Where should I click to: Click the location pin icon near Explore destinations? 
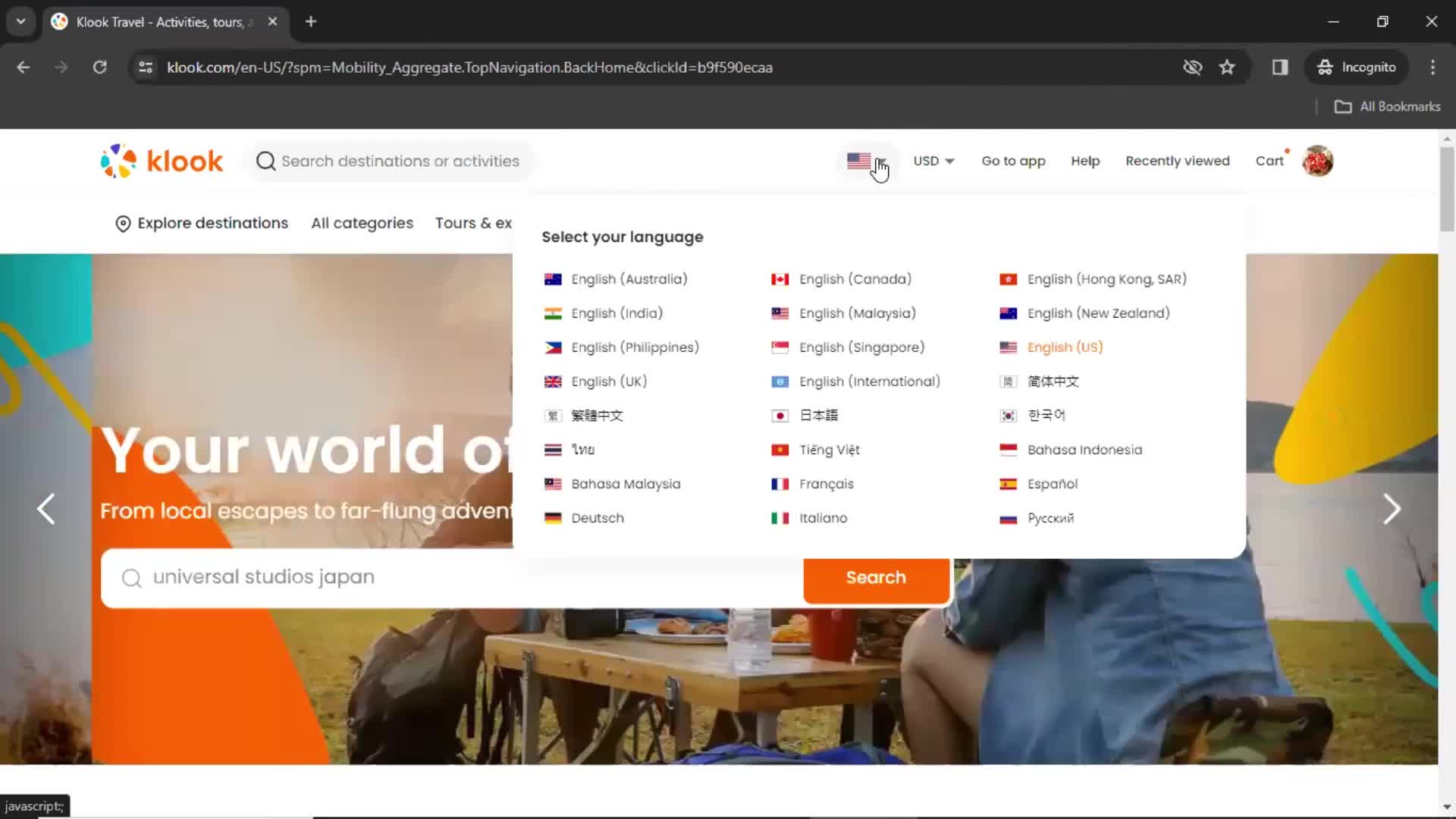[x=122, y=223]
